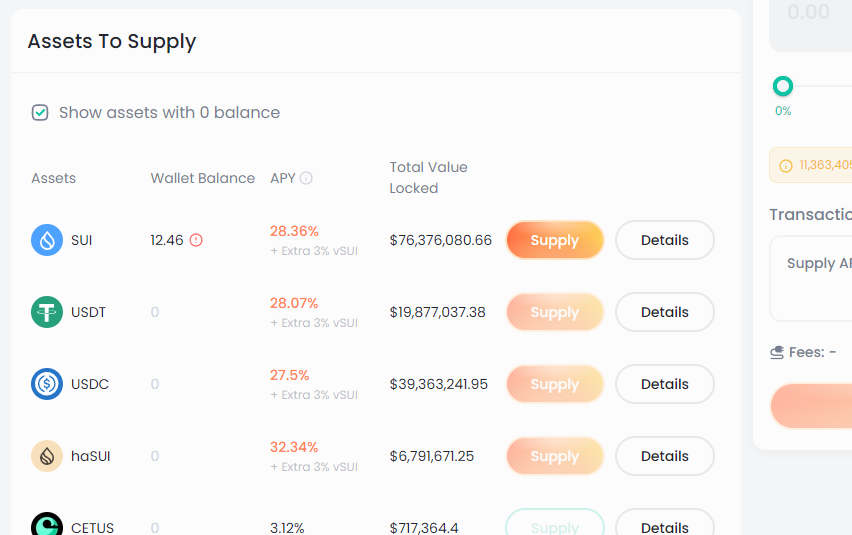This screenshot has height=535, width=852.
Task: Open Details for USDC
Action: [665, 384]
